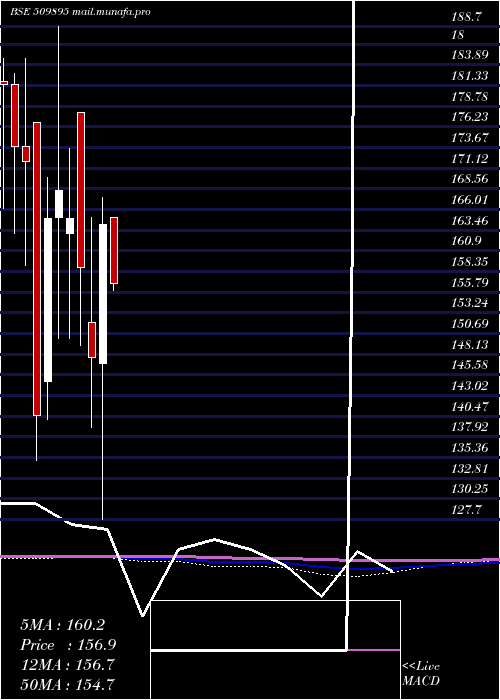Click the 'BSE 509895 mail.munafa.pro' header text

point(80,12)
